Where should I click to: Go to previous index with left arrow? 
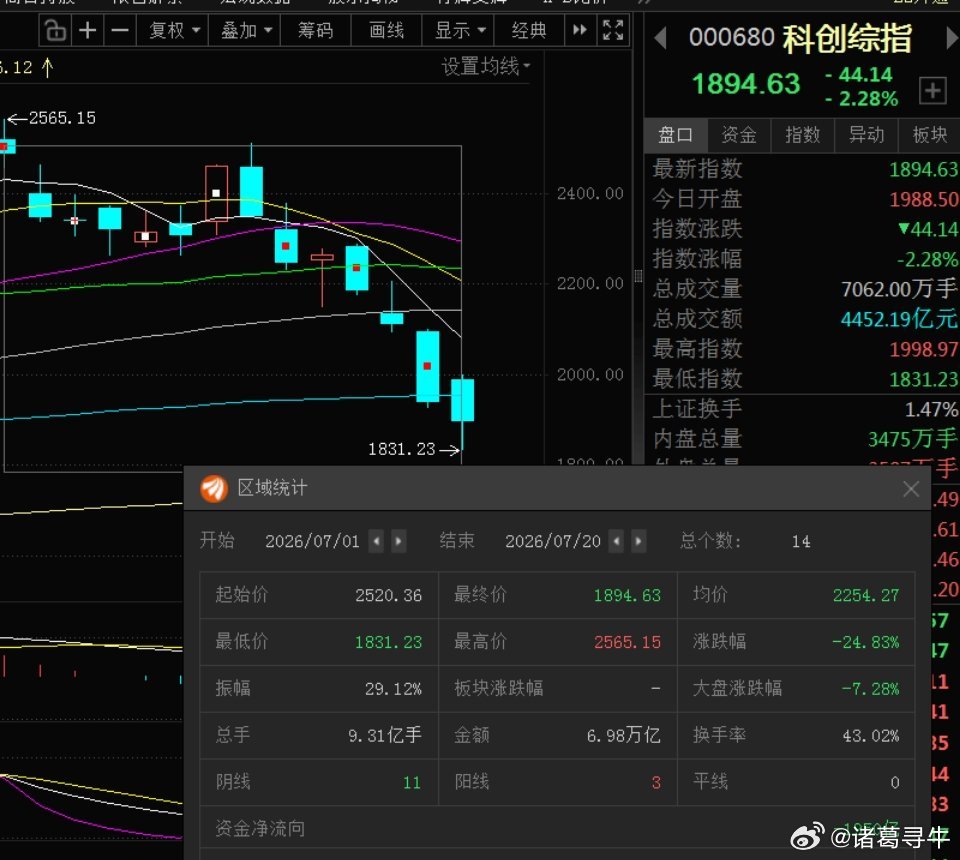(x=660, y=39)
